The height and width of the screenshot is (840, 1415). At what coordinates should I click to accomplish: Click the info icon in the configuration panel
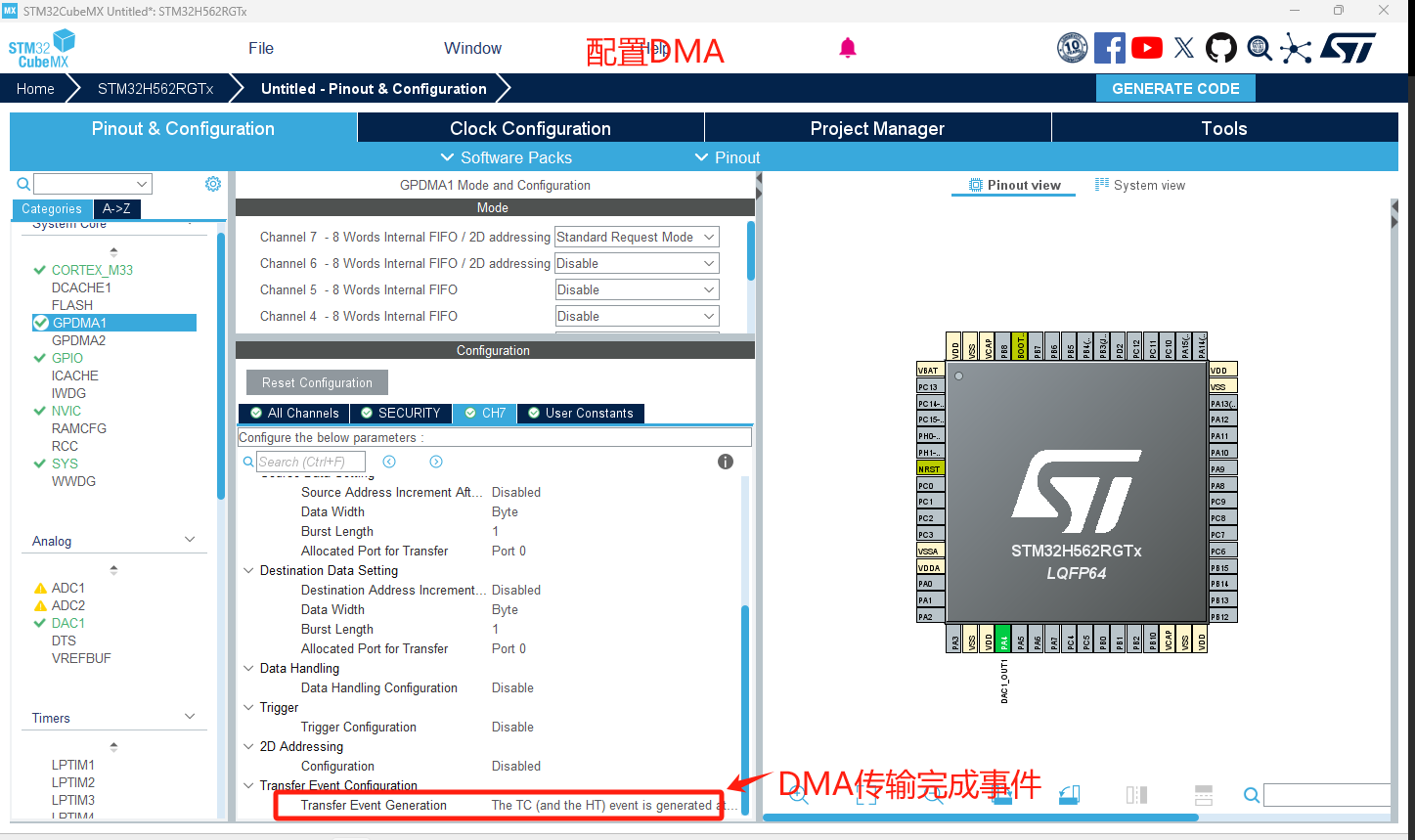pyautogui.click(x=726, y=462)
